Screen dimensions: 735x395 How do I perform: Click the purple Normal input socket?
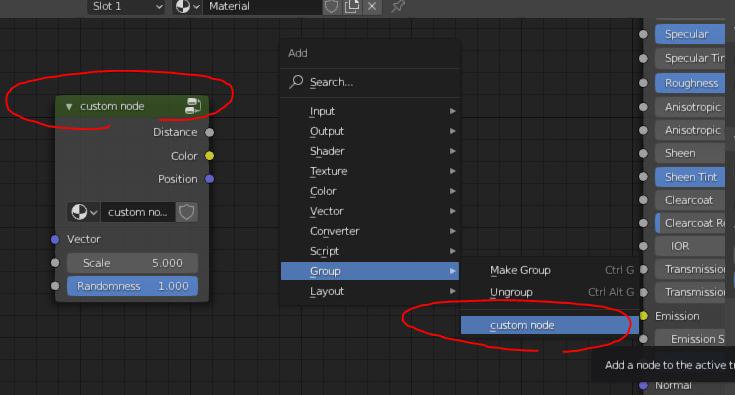(x=644, y=385)
